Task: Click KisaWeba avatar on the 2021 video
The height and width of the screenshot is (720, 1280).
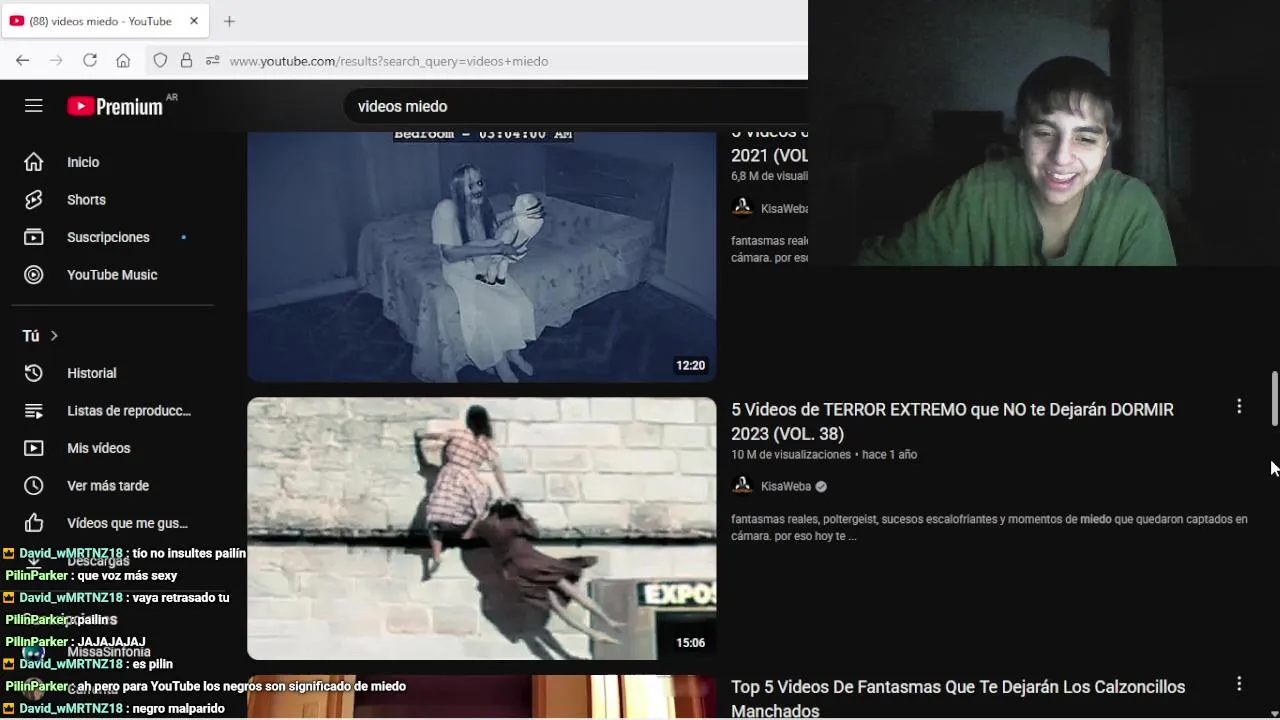Action: point(742,208)
